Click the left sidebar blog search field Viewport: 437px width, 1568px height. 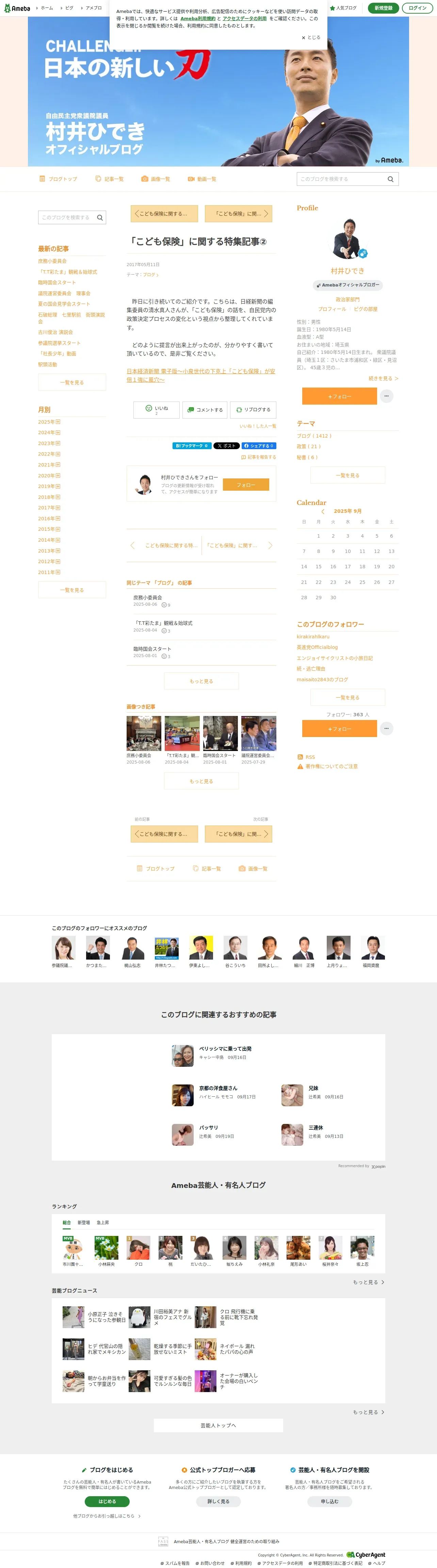coord(66,217)
